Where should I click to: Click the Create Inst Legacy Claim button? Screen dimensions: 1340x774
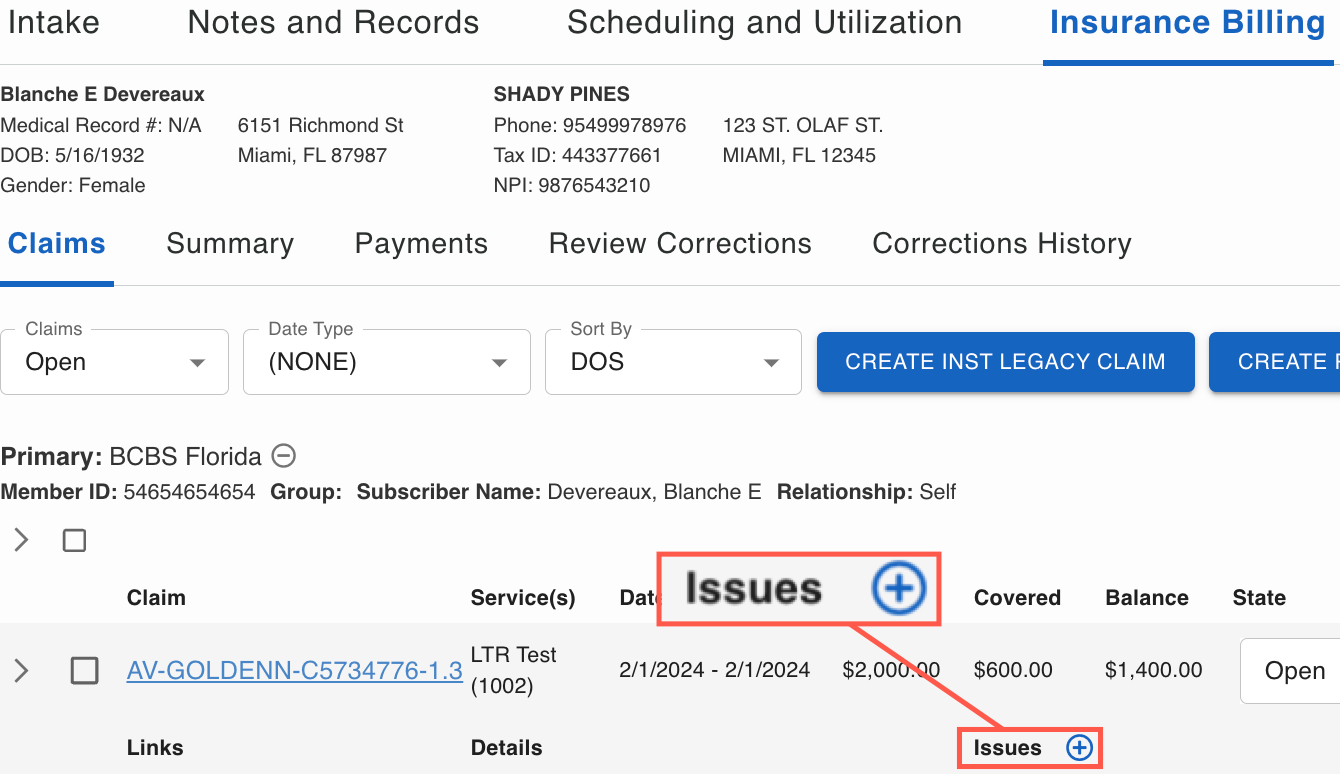click(1005, 362)
